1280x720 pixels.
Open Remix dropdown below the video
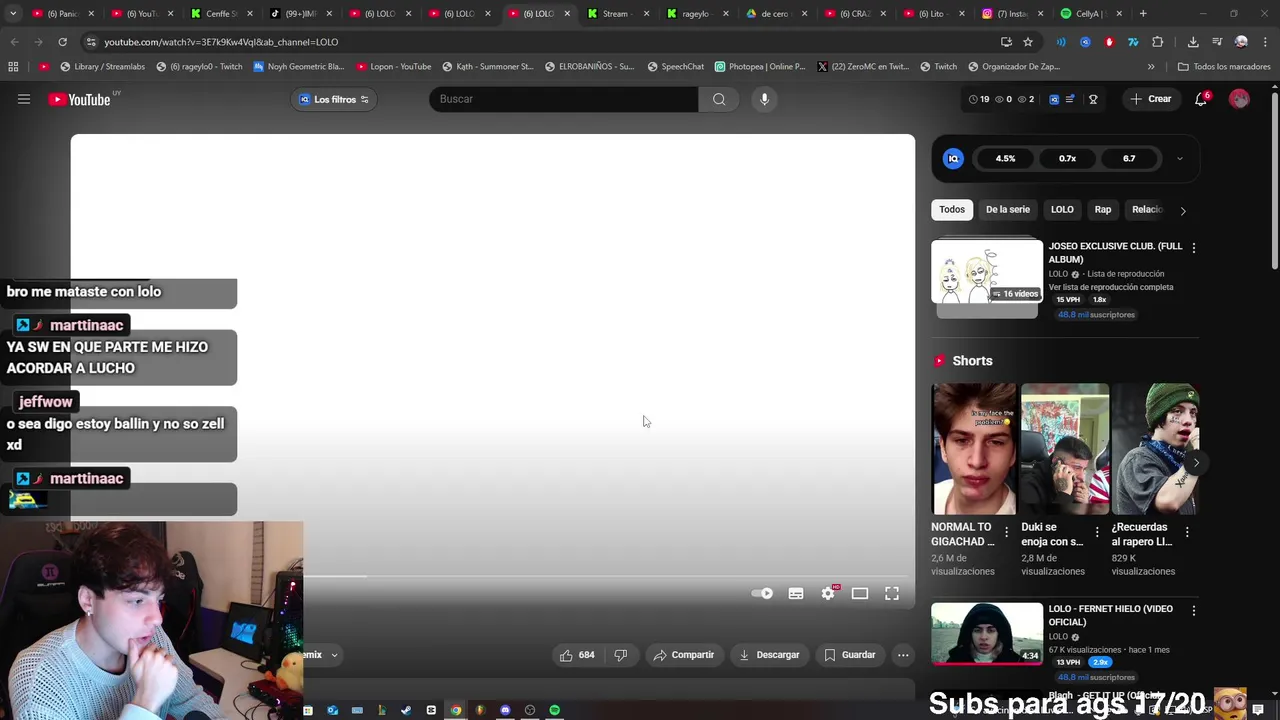tap(320, 655)
